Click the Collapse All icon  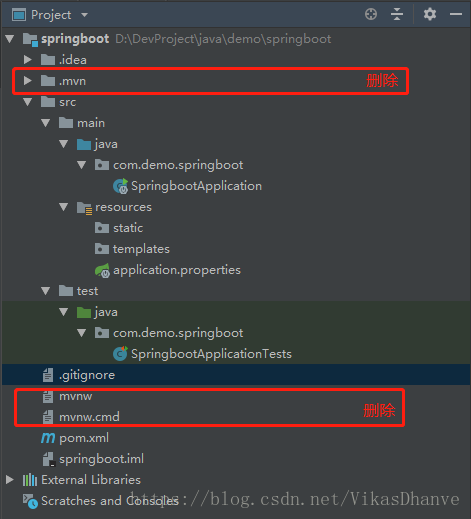coord(397,14)
